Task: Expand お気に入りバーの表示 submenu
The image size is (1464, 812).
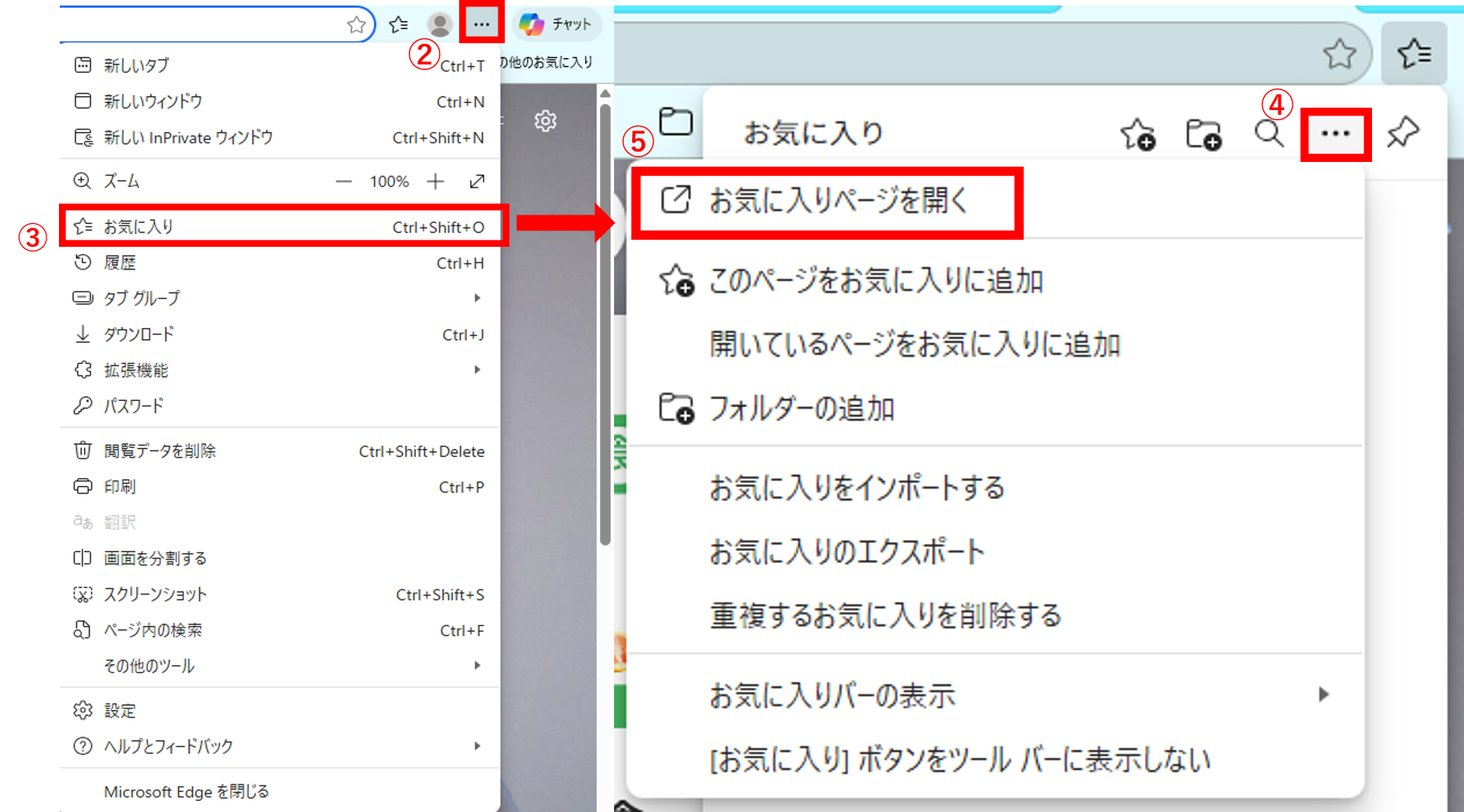Action: point(1323,695)
